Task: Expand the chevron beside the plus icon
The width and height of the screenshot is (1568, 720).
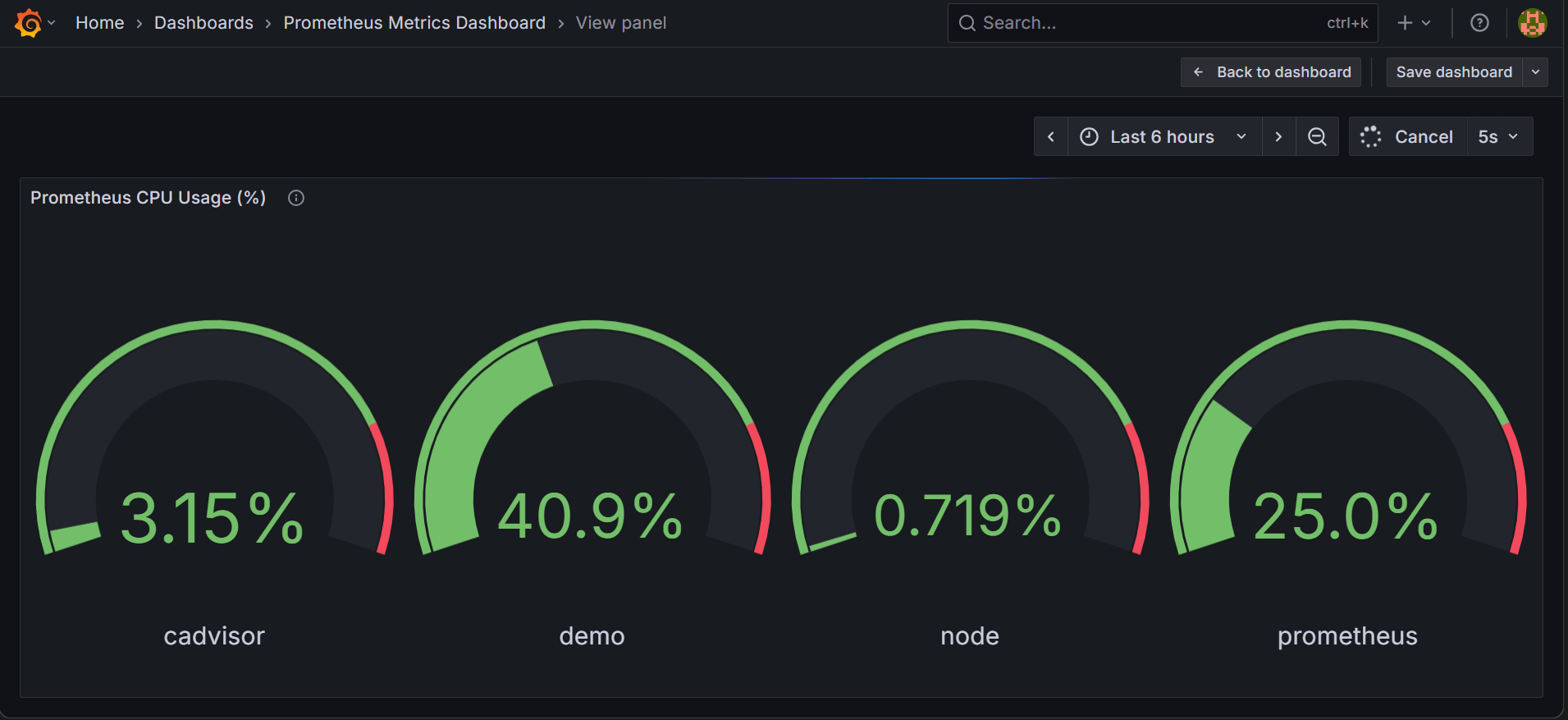Action: (1426, 23)
